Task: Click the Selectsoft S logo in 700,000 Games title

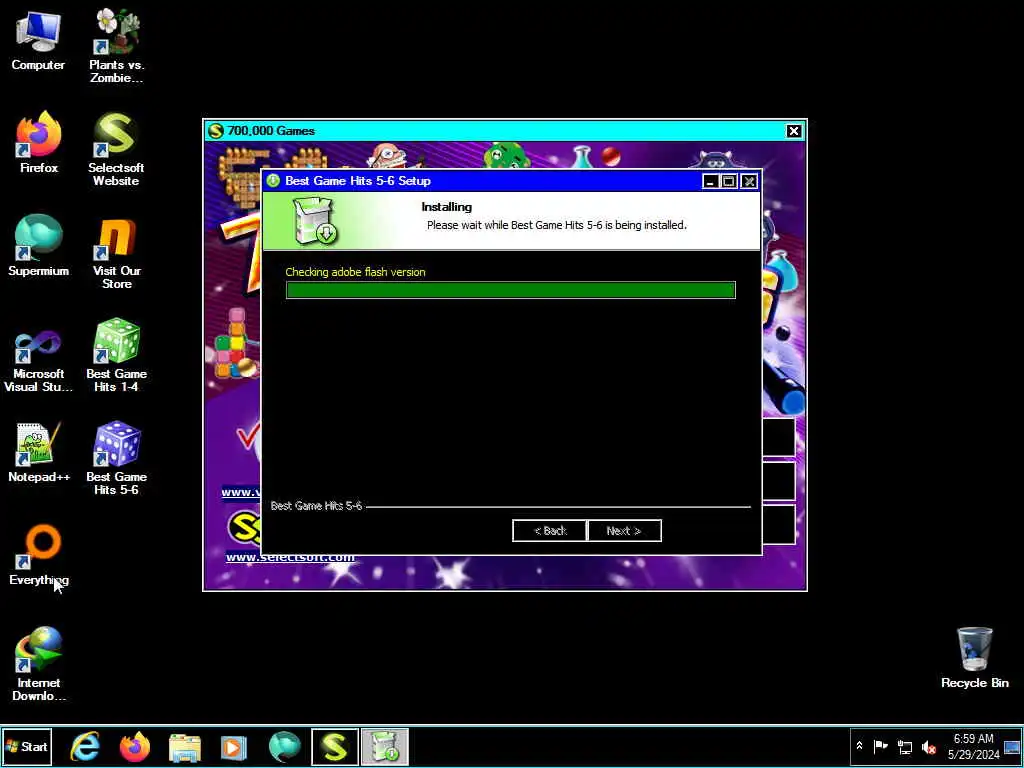Action: 216,131
